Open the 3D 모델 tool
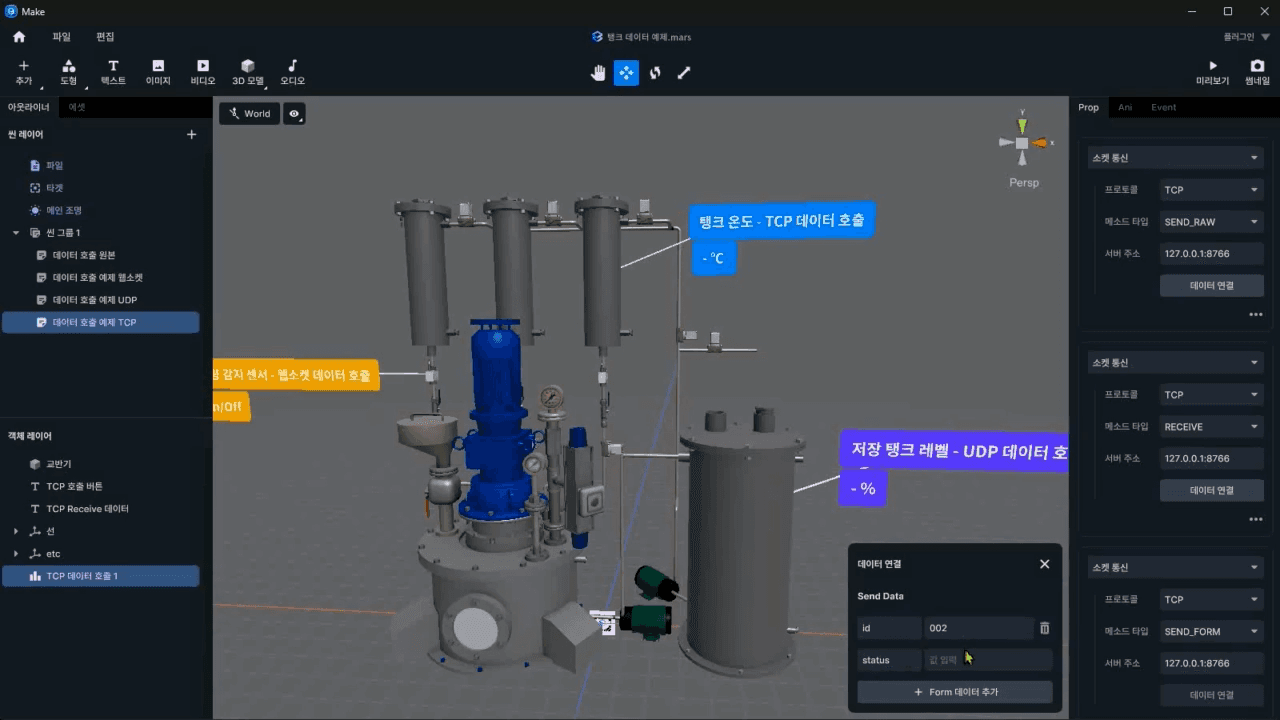The image size is (1280, 720). coord(248,72)
